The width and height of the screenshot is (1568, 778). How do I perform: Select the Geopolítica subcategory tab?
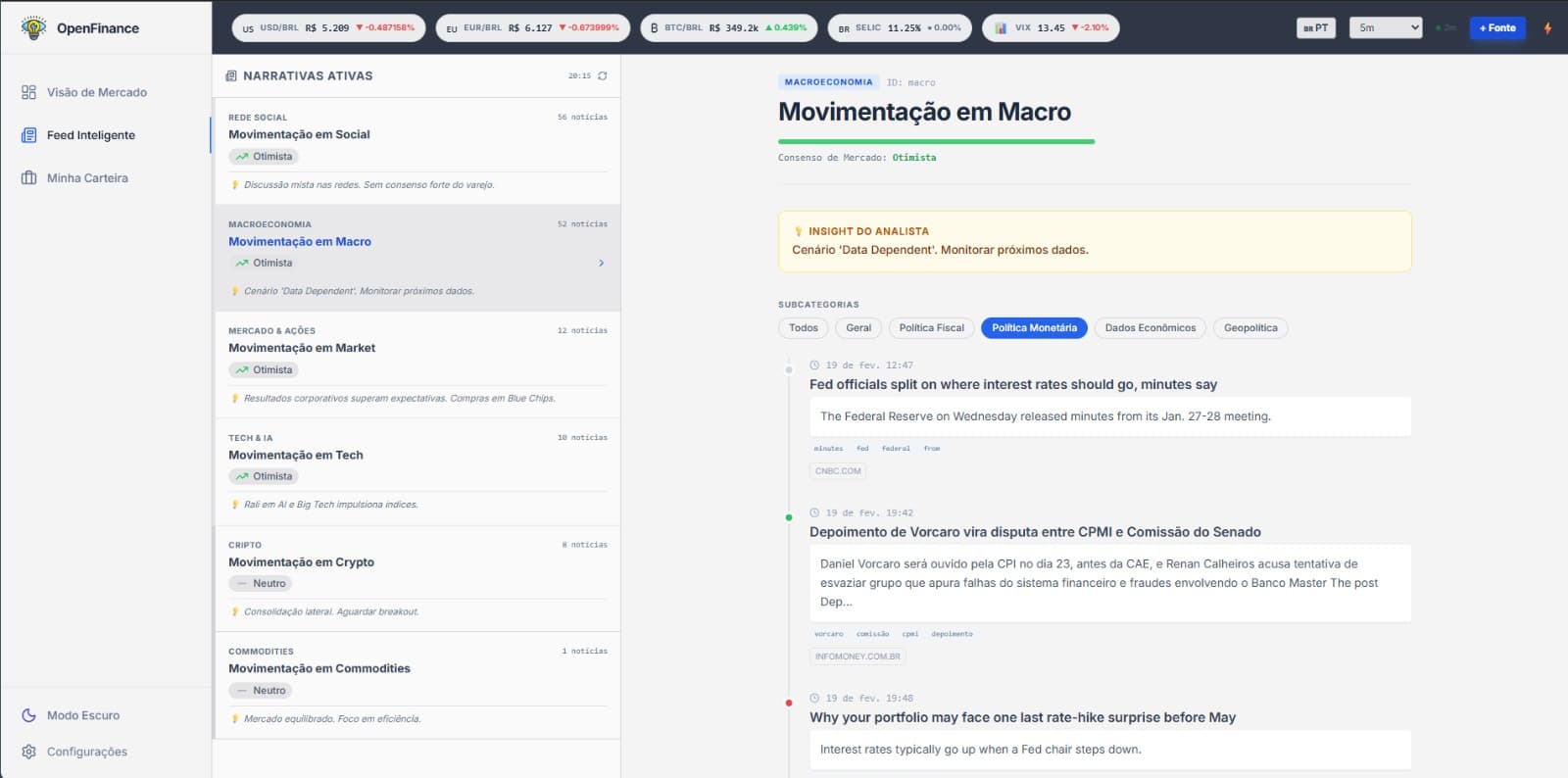coord(1250,328)
